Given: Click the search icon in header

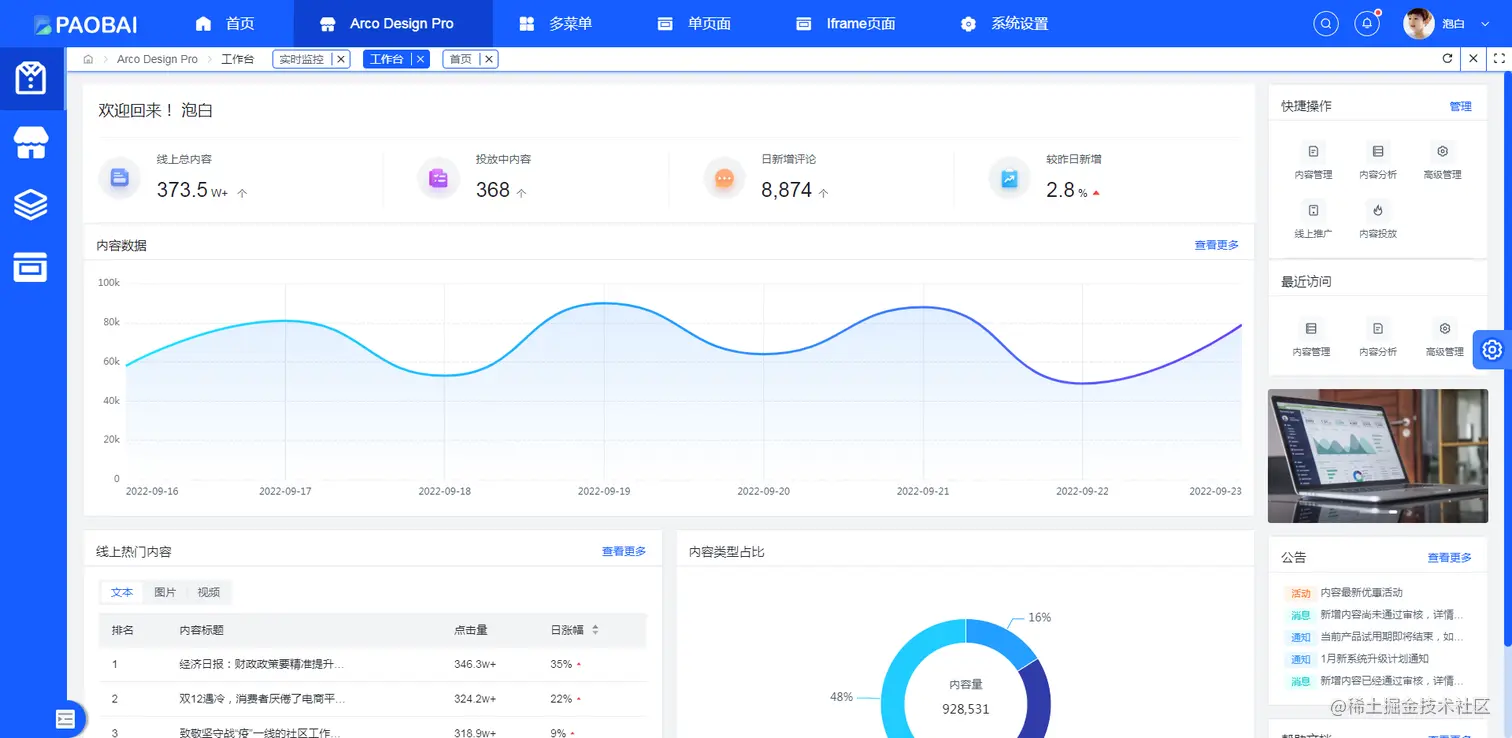Looking at the screenshot, I should point(1326,23).
